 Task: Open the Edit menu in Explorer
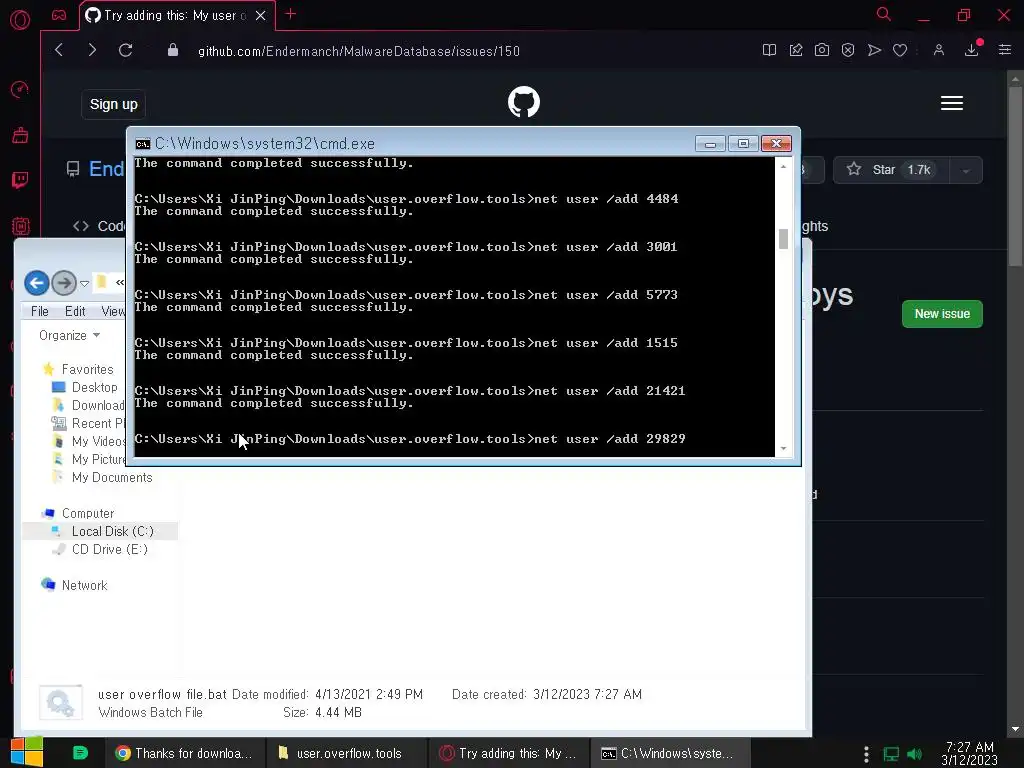click(x=75, y=312)
